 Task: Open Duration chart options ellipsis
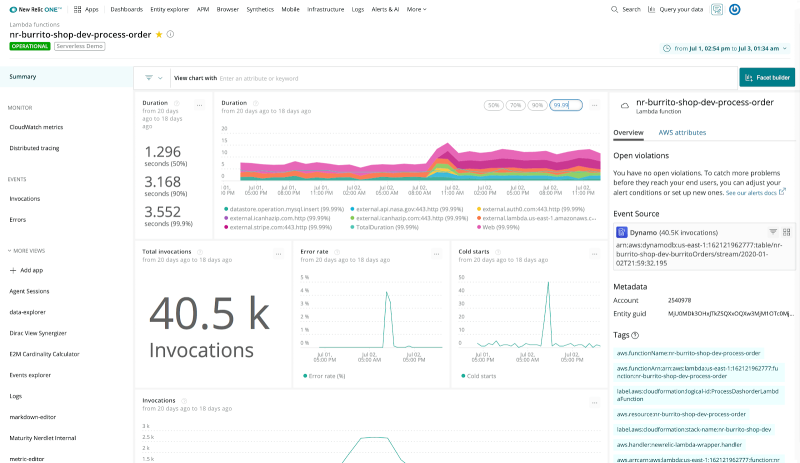(x=594, y=105)
